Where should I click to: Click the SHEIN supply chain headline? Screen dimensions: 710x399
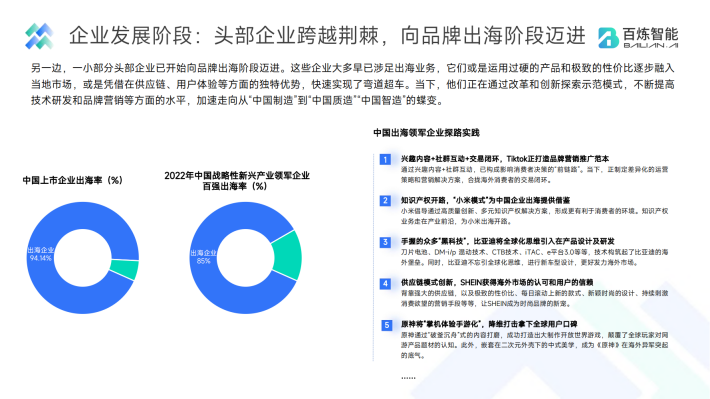click(497, 283)
